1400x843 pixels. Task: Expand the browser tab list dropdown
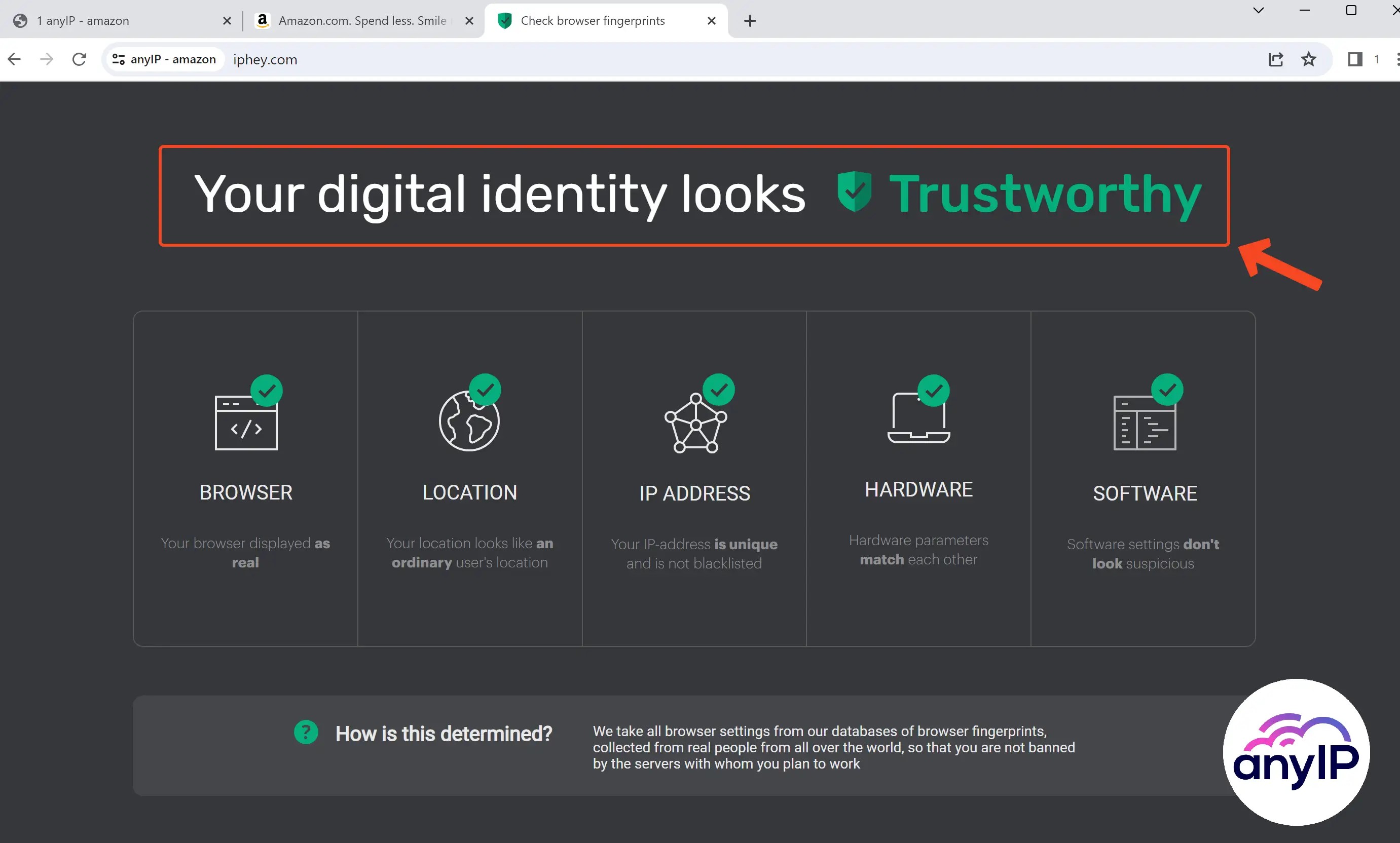(x=1258, y=11)
